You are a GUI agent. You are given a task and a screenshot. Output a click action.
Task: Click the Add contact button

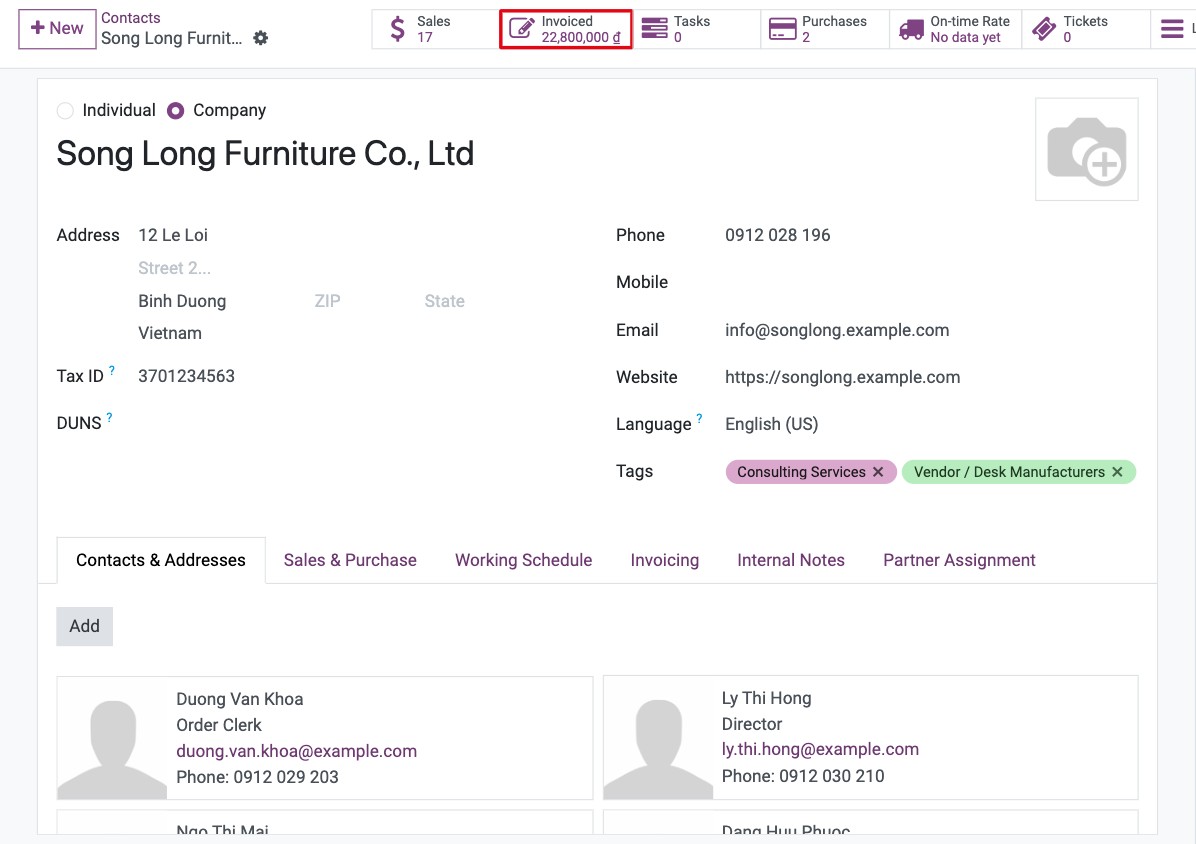coord(85,627)
